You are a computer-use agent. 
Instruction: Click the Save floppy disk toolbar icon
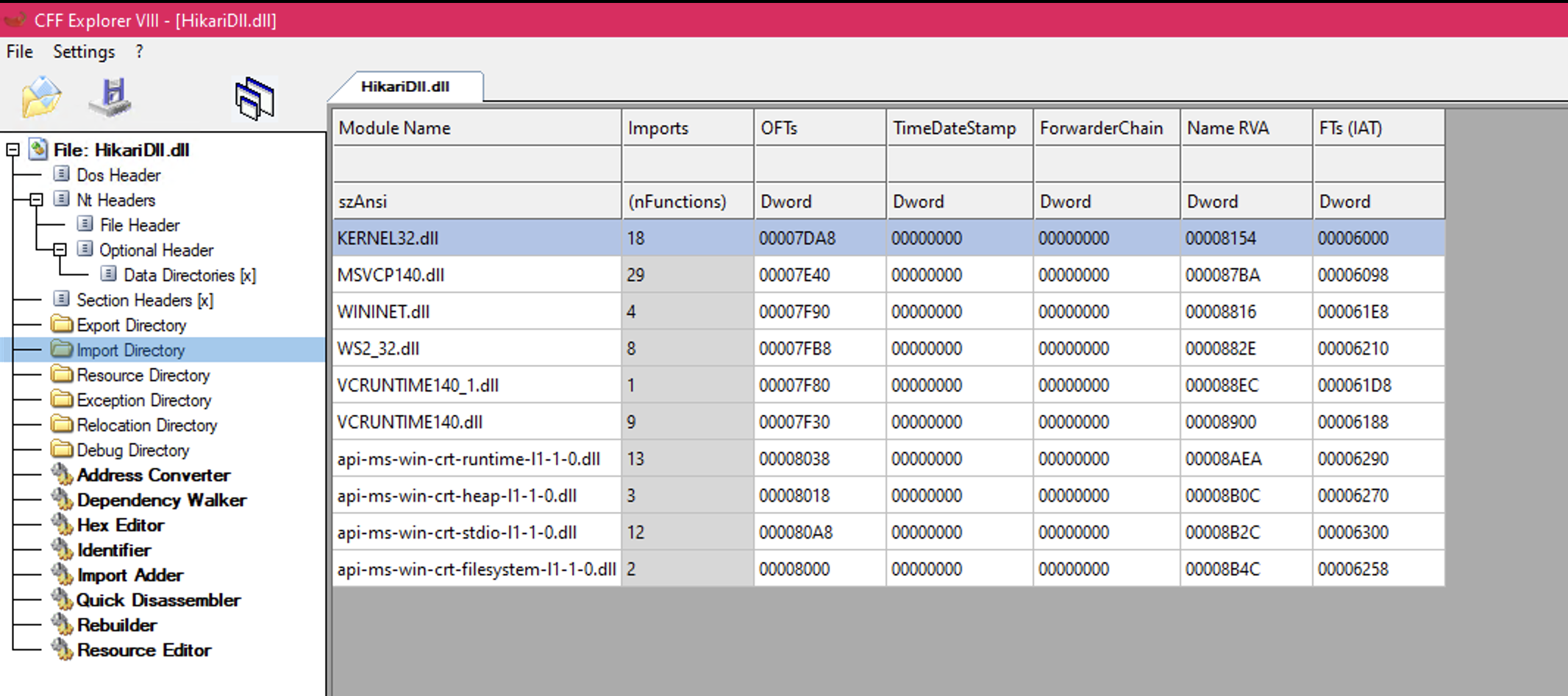click(x=111, y=96)
